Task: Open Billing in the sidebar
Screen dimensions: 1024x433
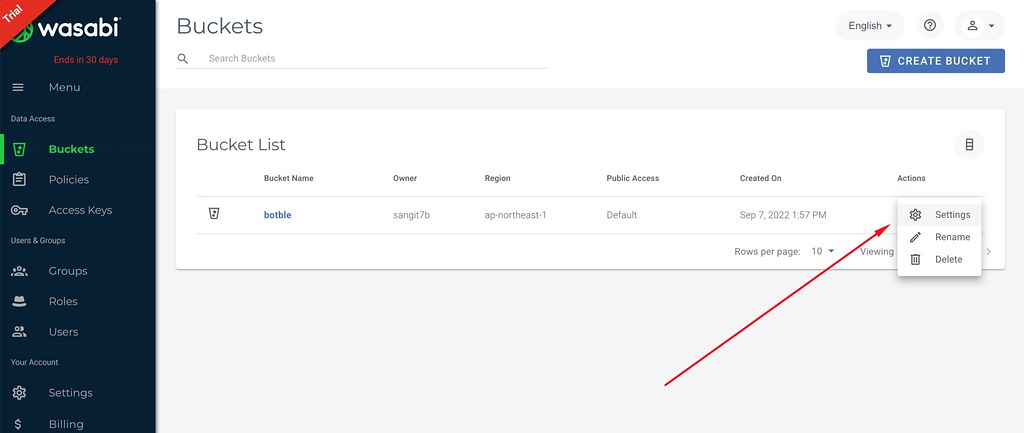Action: click(66, 424)
